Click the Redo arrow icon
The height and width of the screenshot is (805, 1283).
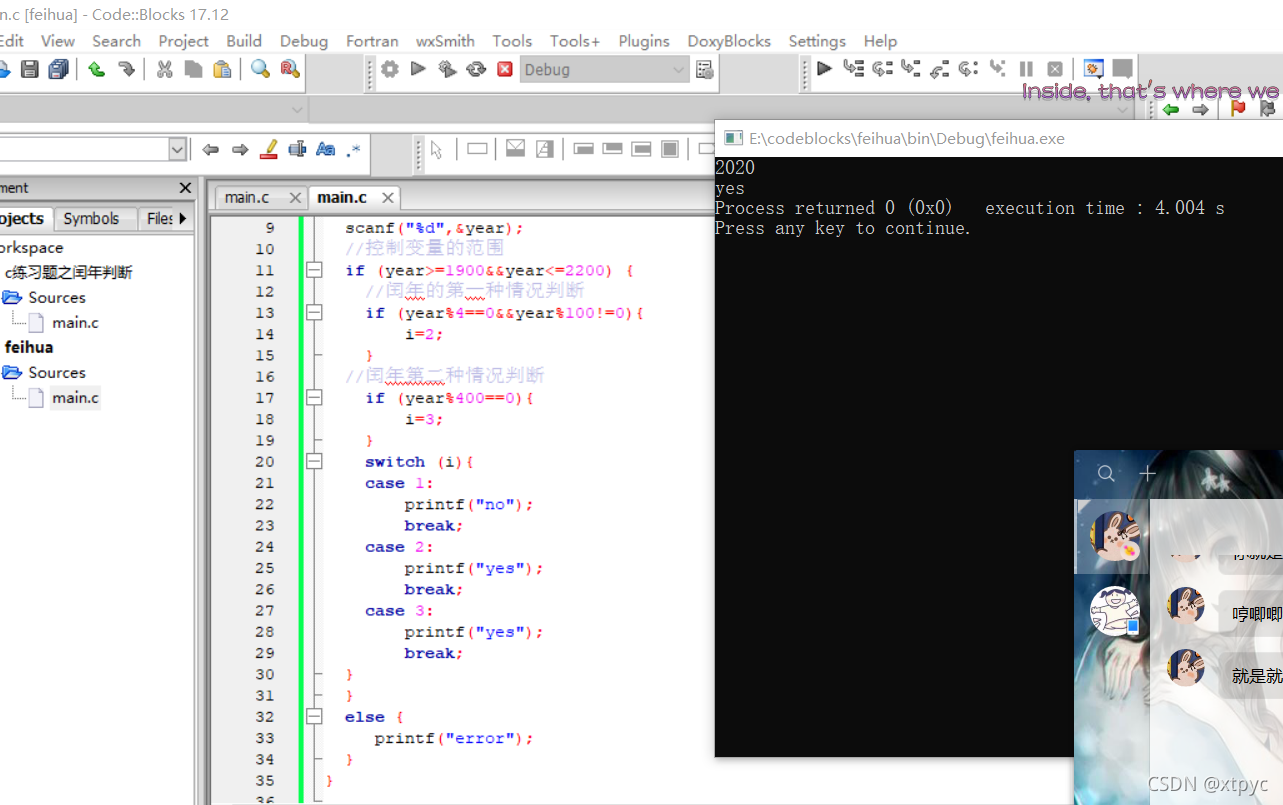(126, 69)
